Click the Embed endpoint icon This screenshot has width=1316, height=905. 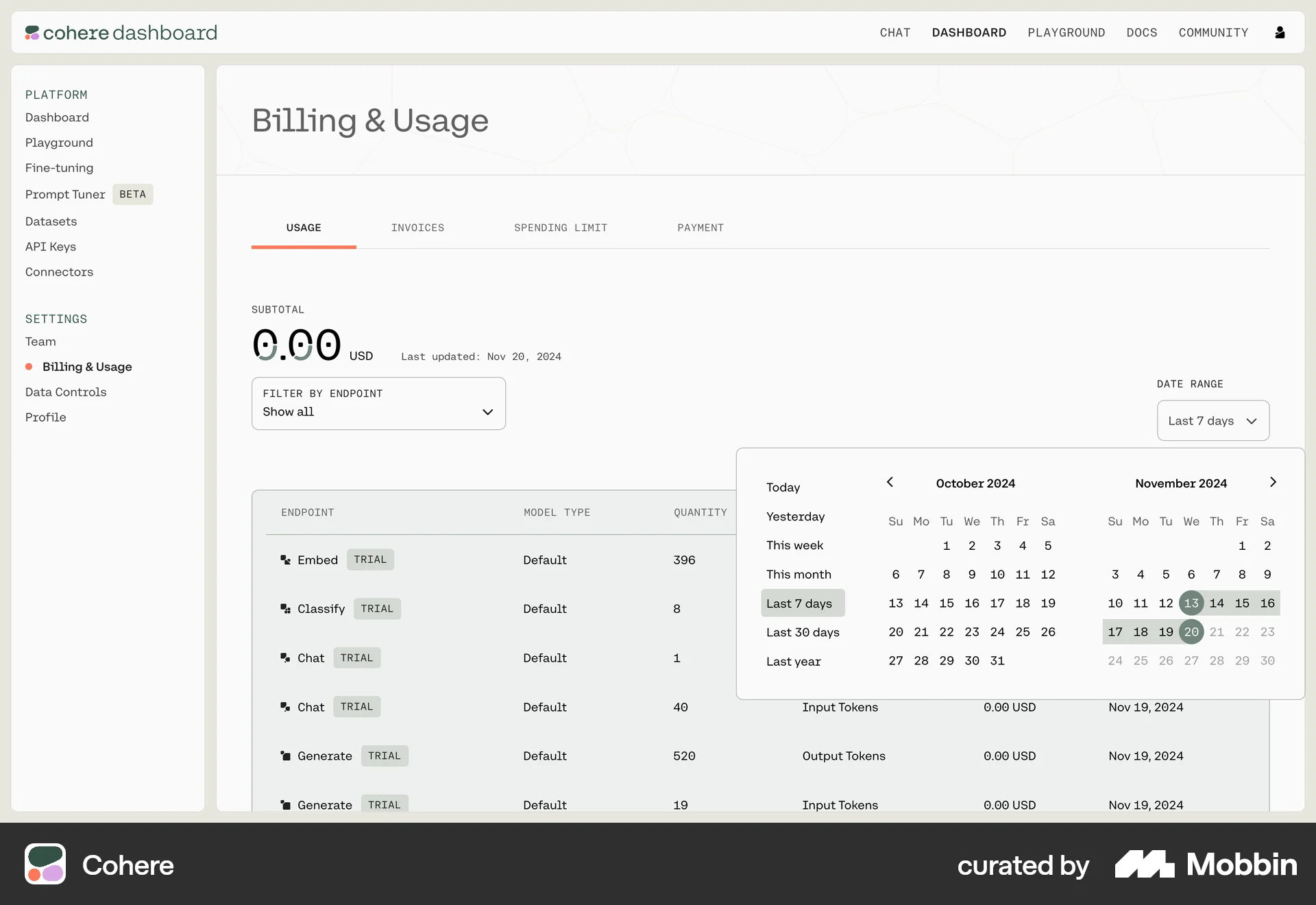click(x=286, y=559)
